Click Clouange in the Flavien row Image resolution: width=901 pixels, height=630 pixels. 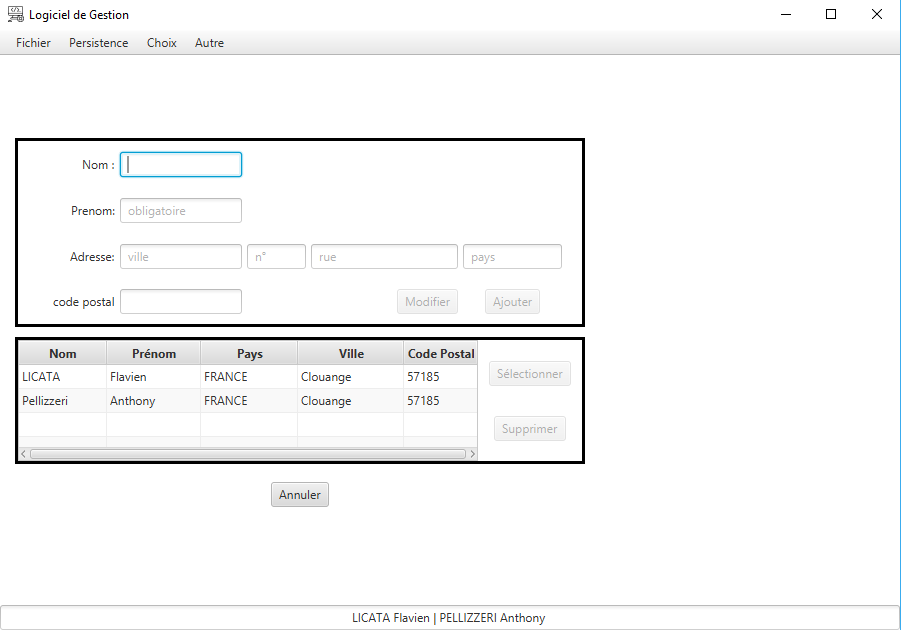pyautogui.click(x=351, y=377)
